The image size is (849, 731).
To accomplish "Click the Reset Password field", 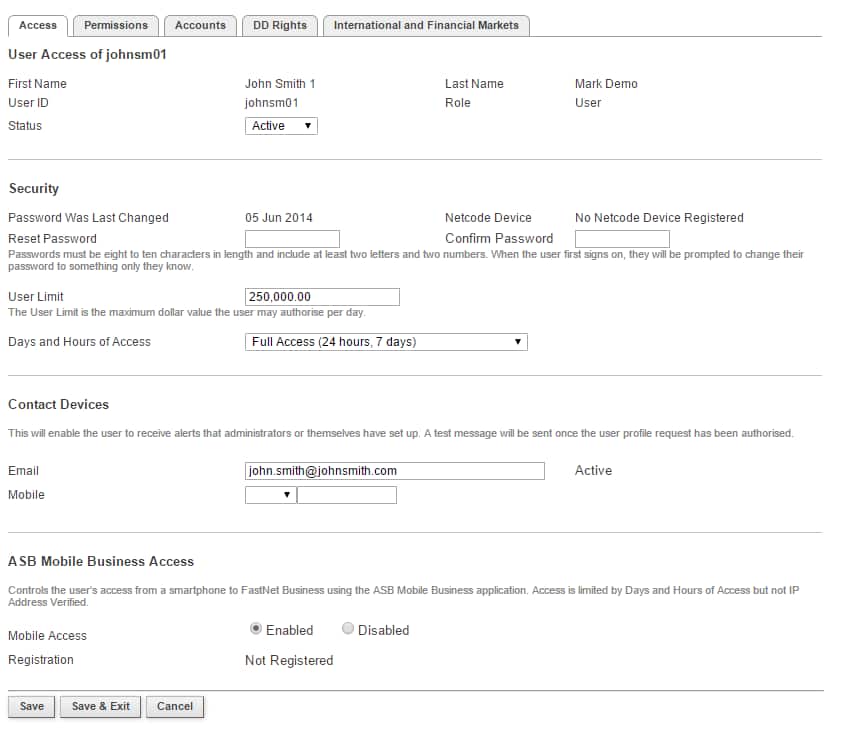I will point(292,239).
